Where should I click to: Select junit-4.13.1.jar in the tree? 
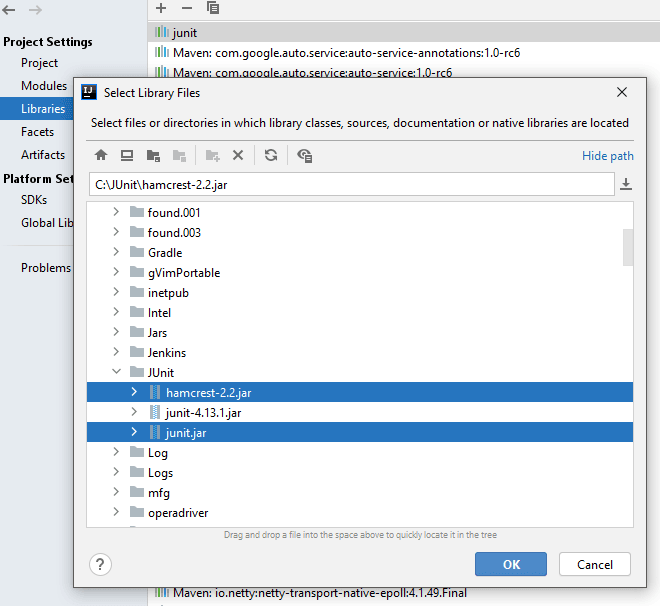[x=203, y=412]
